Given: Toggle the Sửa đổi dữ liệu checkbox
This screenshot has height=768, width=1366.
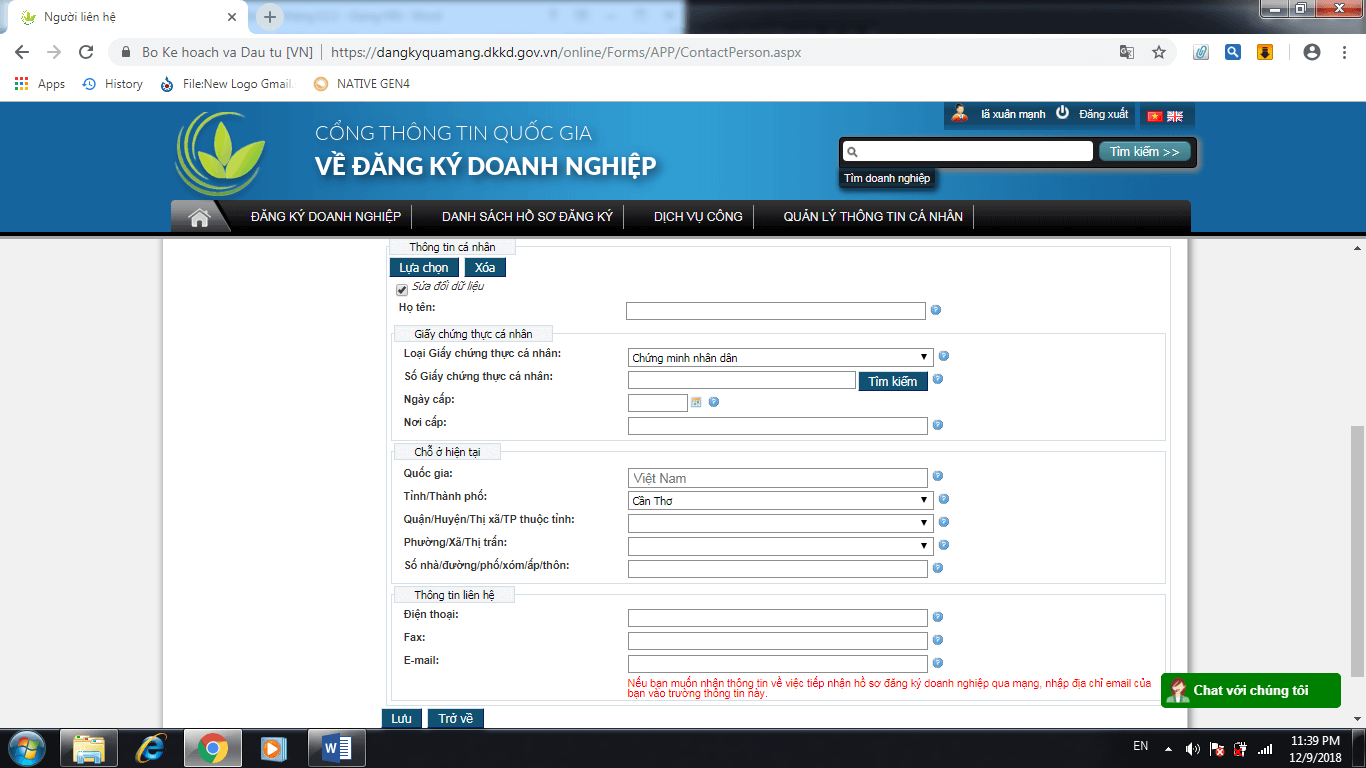Looking at the screenshot, I should tap(403, 290).
